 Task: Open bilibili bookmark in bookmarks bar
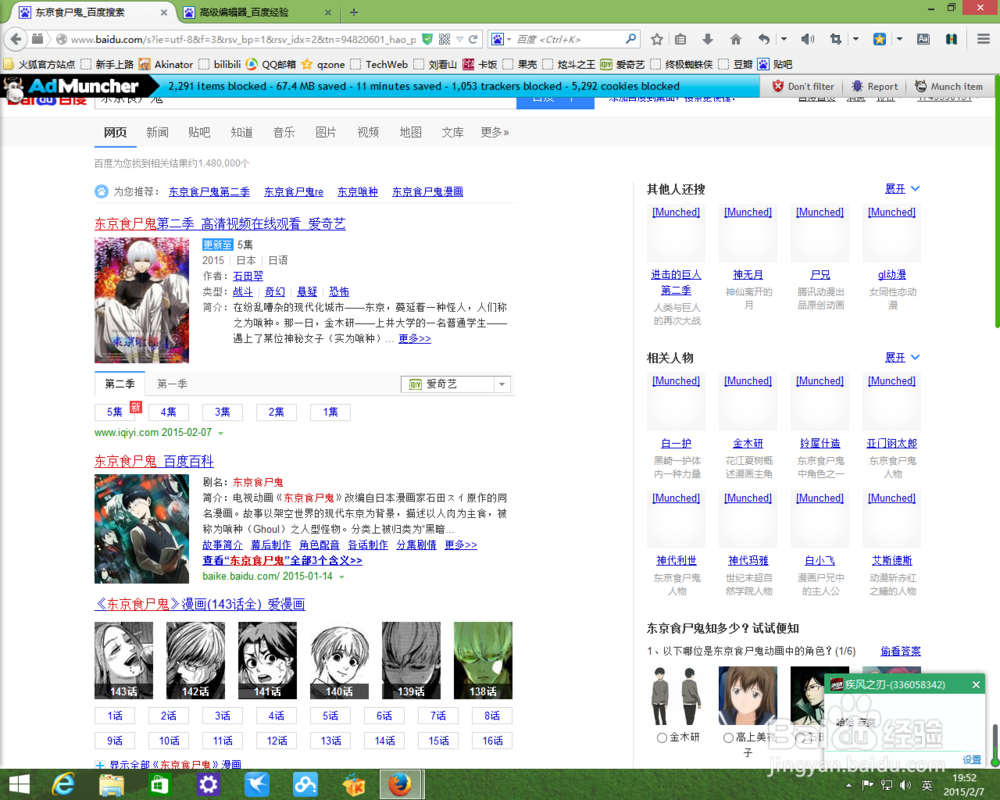point(221,64)
